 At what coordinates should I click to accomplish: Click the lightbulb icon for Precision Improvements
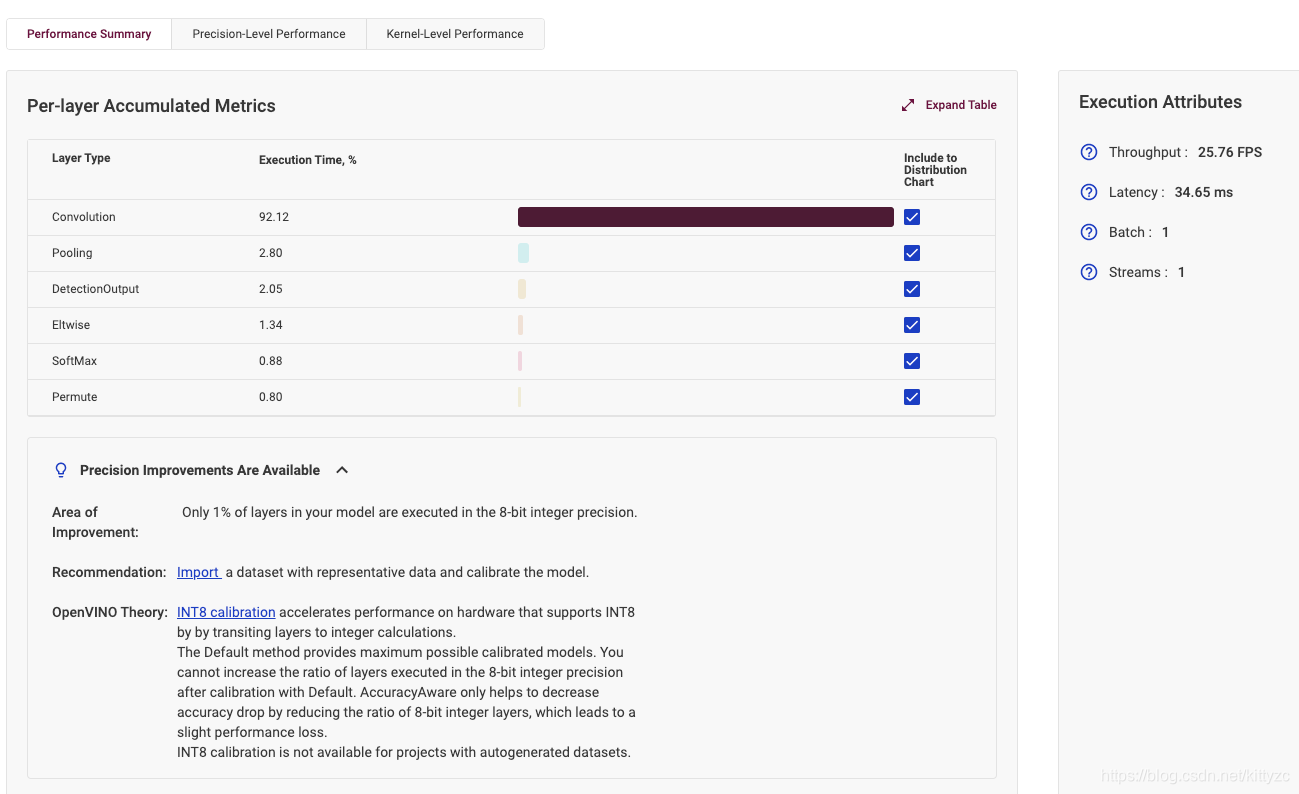61,470
